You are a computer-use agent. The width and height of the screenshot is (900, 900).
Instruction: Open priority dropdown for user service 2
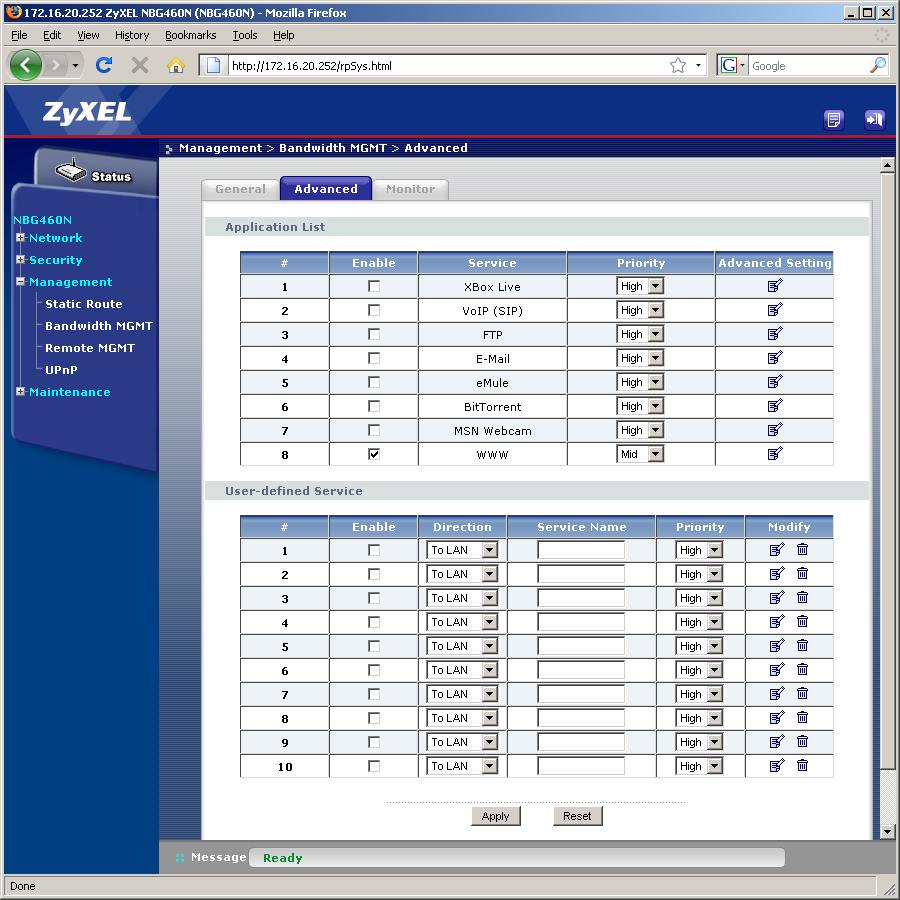[x=699, y=574]
